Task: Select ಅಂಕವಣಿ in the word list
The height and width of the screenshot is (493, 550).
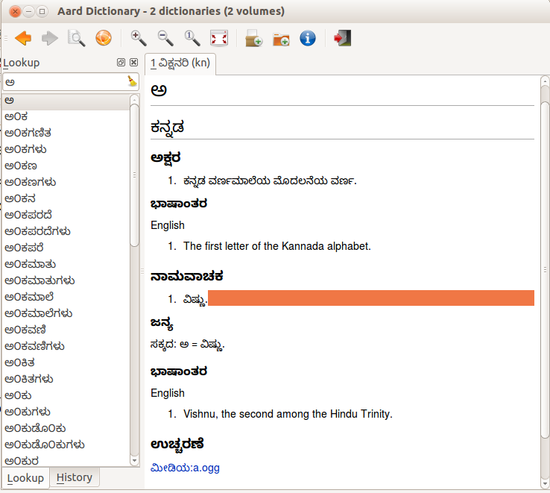Action: [66, 330]
